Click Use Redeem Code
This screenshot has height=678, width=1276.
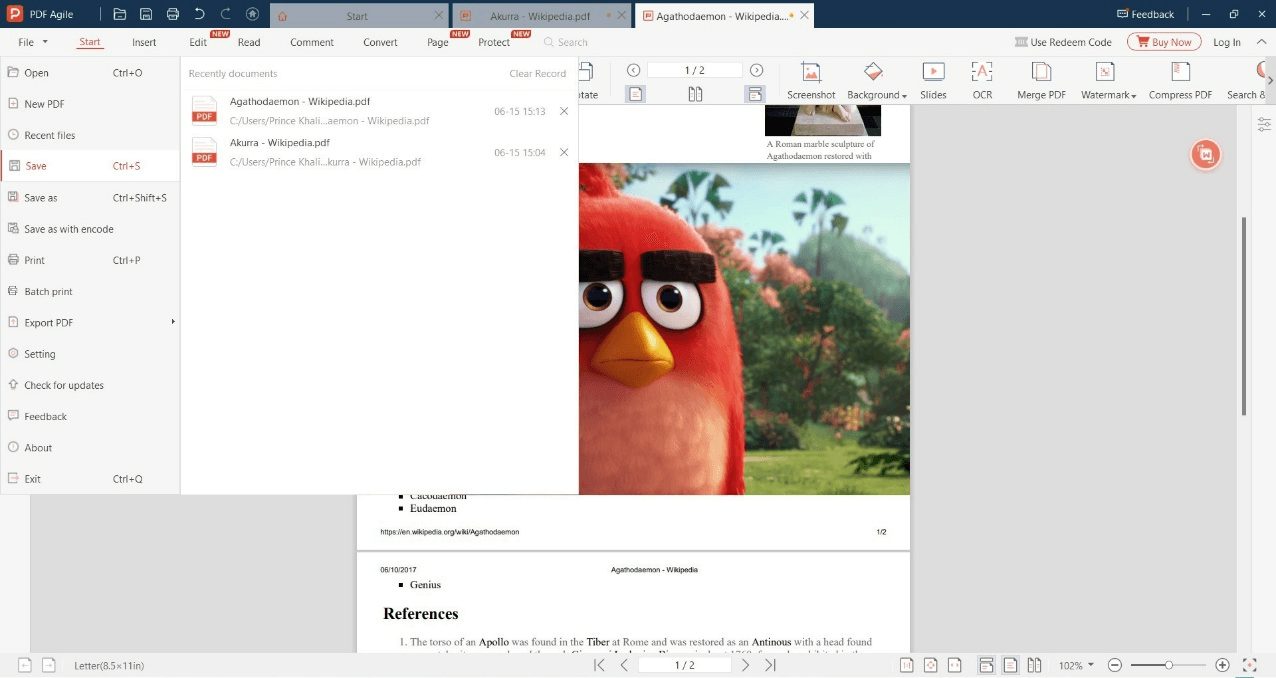pyautogui.click(x=1063, y=42)
